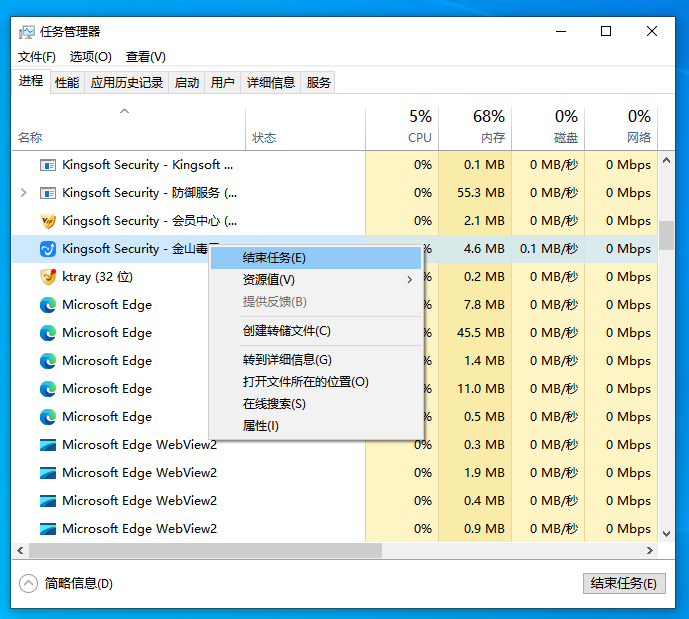Screen dimensions: 689x619
Task: Click the Task Manager title bar icon
Action: [x=26, y=32]
